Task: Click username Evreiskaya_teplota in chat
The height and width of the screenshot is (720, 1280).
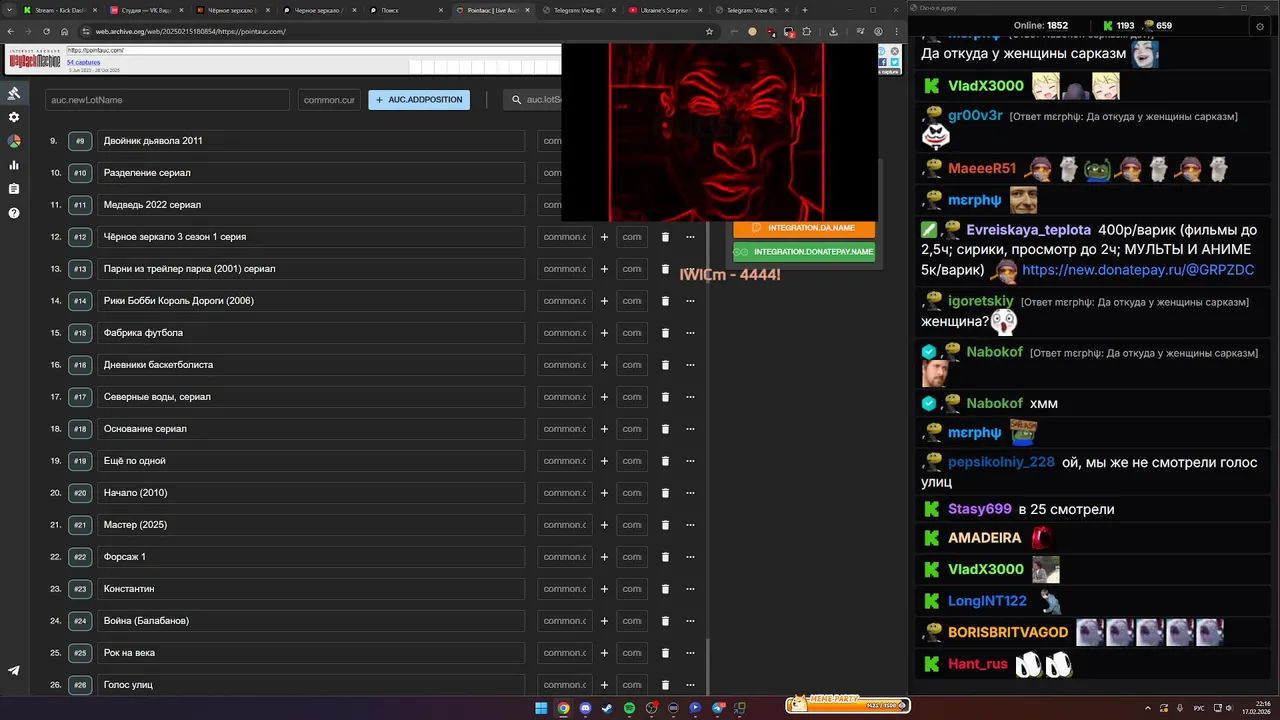Action: click(x=1028, y=230)
